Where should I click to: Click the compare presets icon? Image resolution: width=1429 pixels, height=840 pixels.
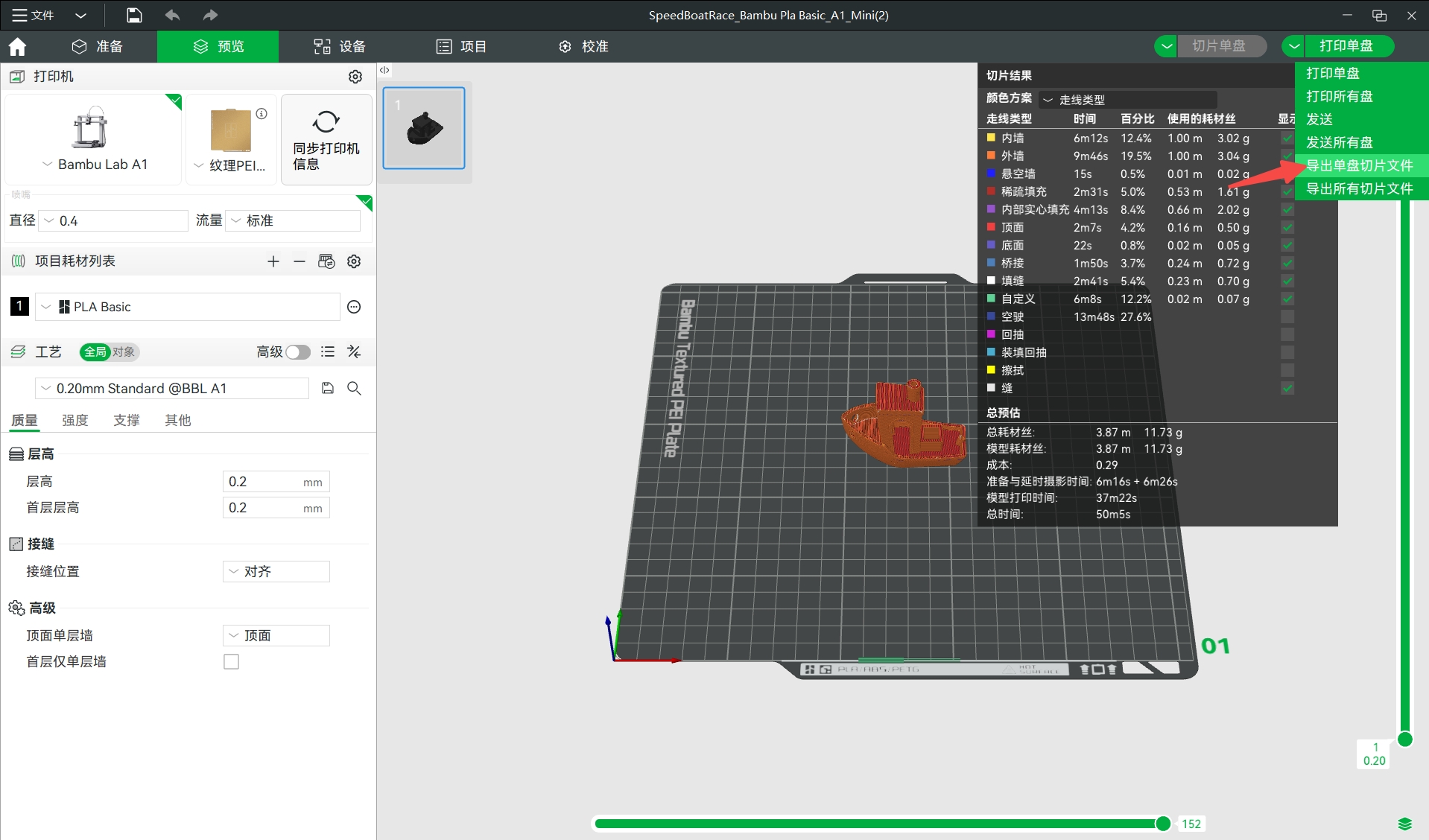point(355,351)
